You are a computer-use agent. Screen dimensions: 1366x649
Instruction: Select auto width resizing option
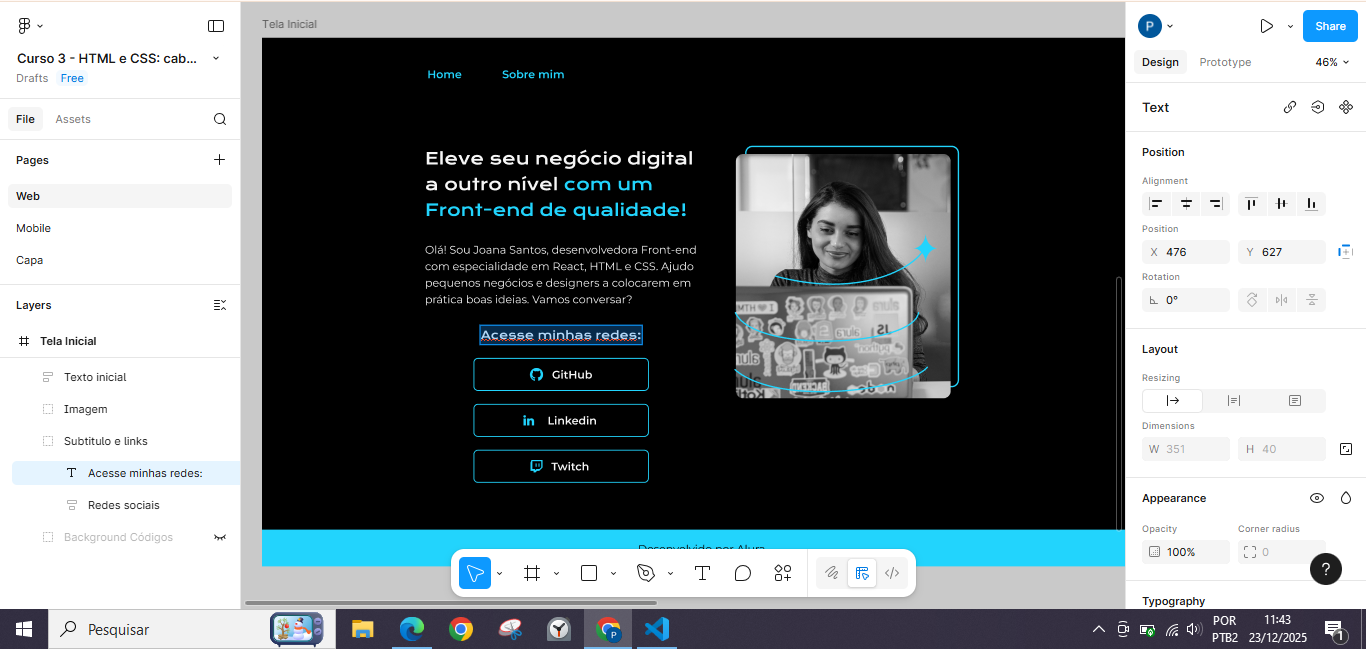click(1173, 401)
